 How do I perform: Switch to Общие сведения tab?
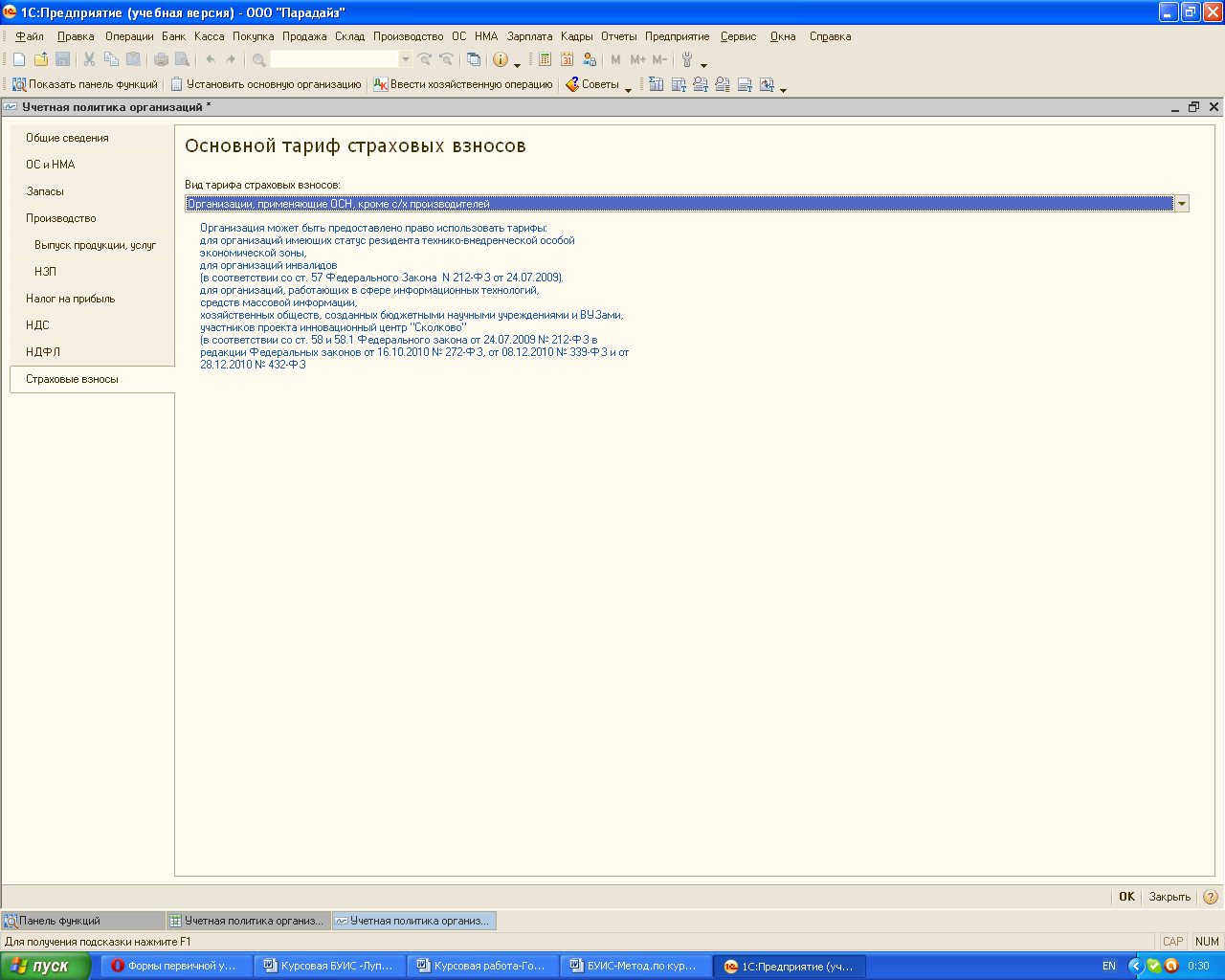coord(92,138)
